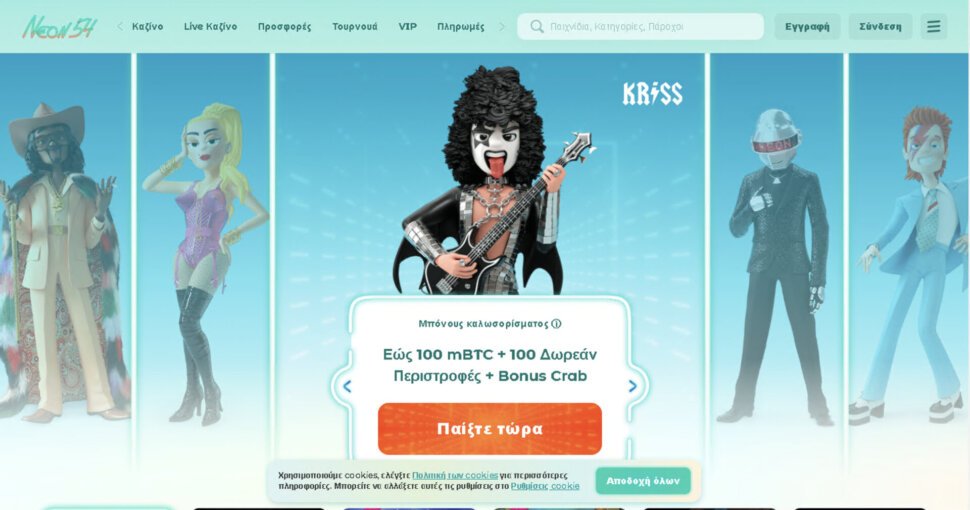
Task: Open Πληρωμές in navigation
Action: [461, 27]
